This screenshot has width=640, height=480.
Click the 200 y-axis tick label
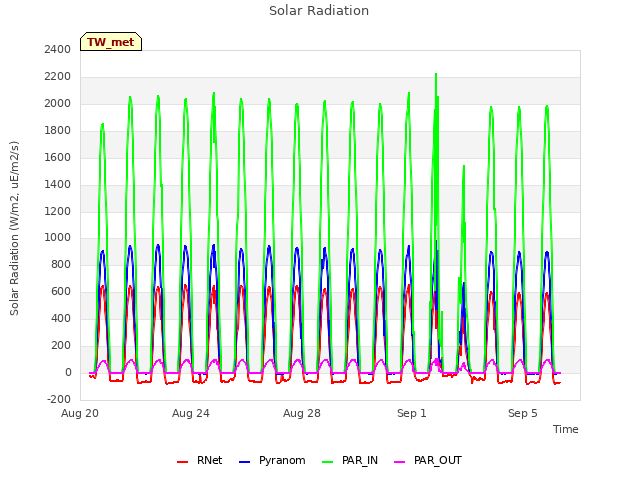click(61, 345)
